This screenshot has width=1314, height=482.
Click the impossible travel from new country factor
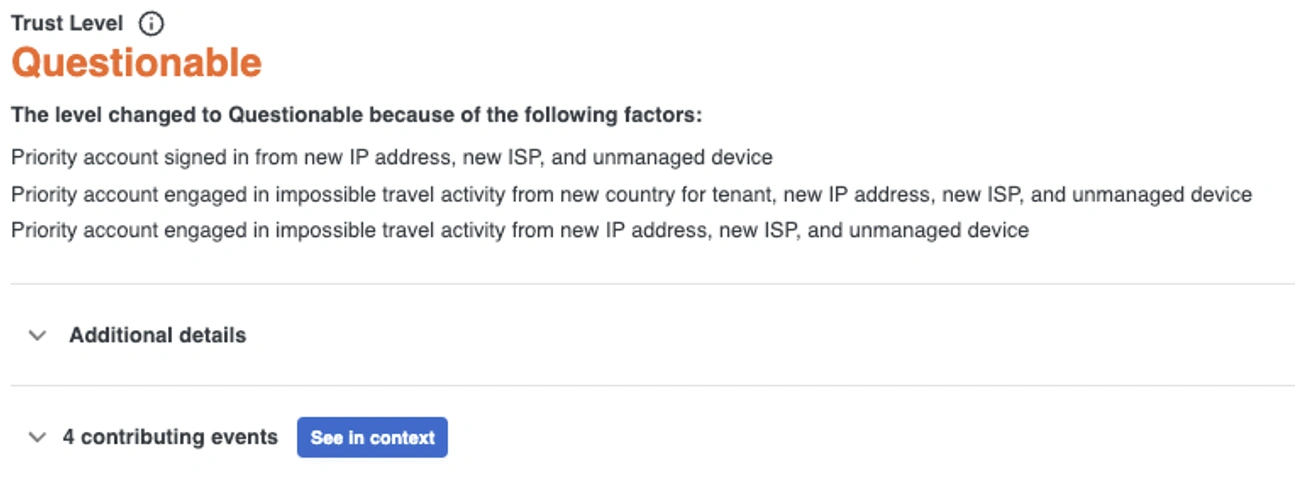(x=631, y=195)
